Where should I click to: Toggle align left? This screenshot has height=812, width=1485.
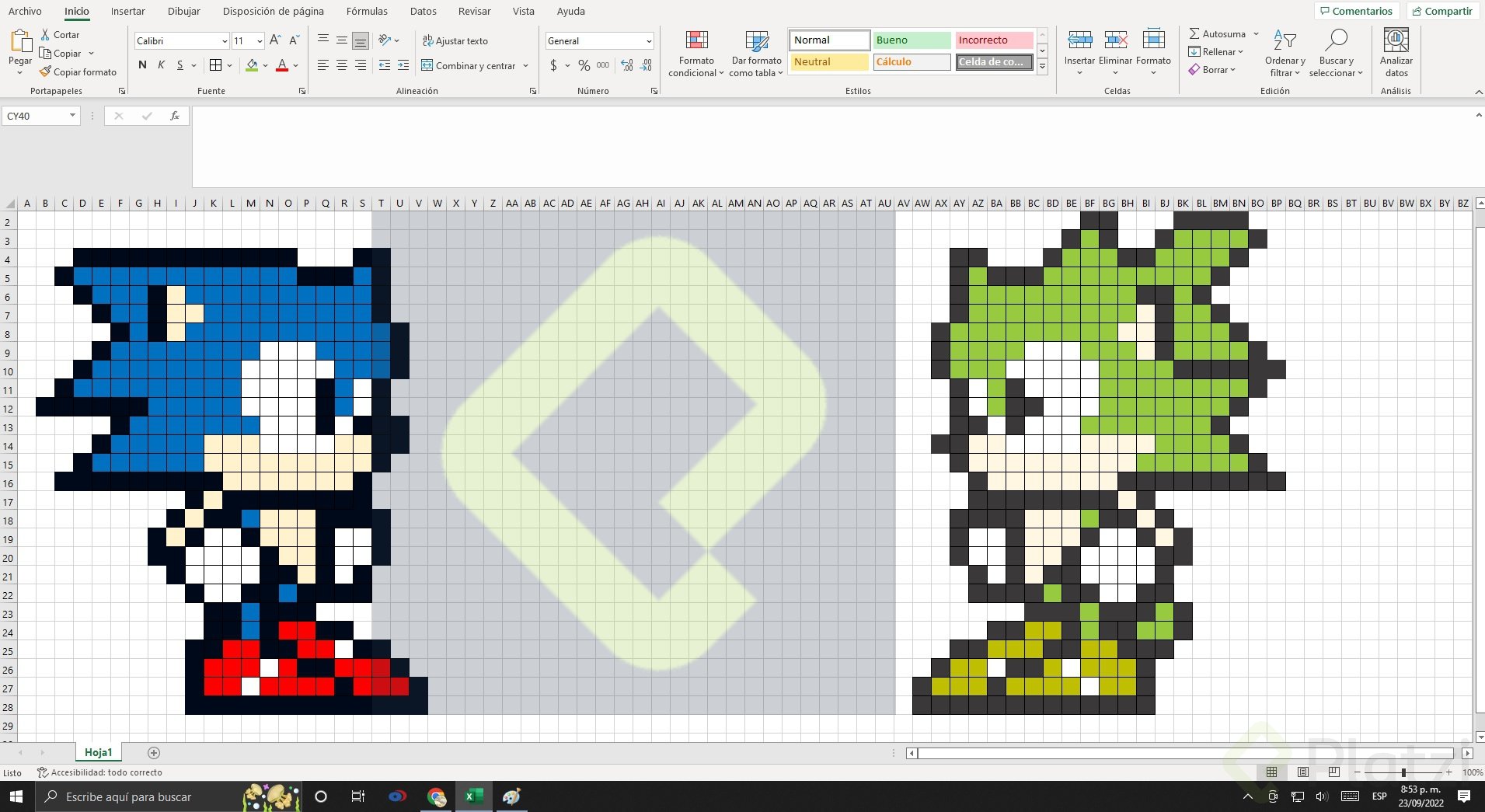323,65
